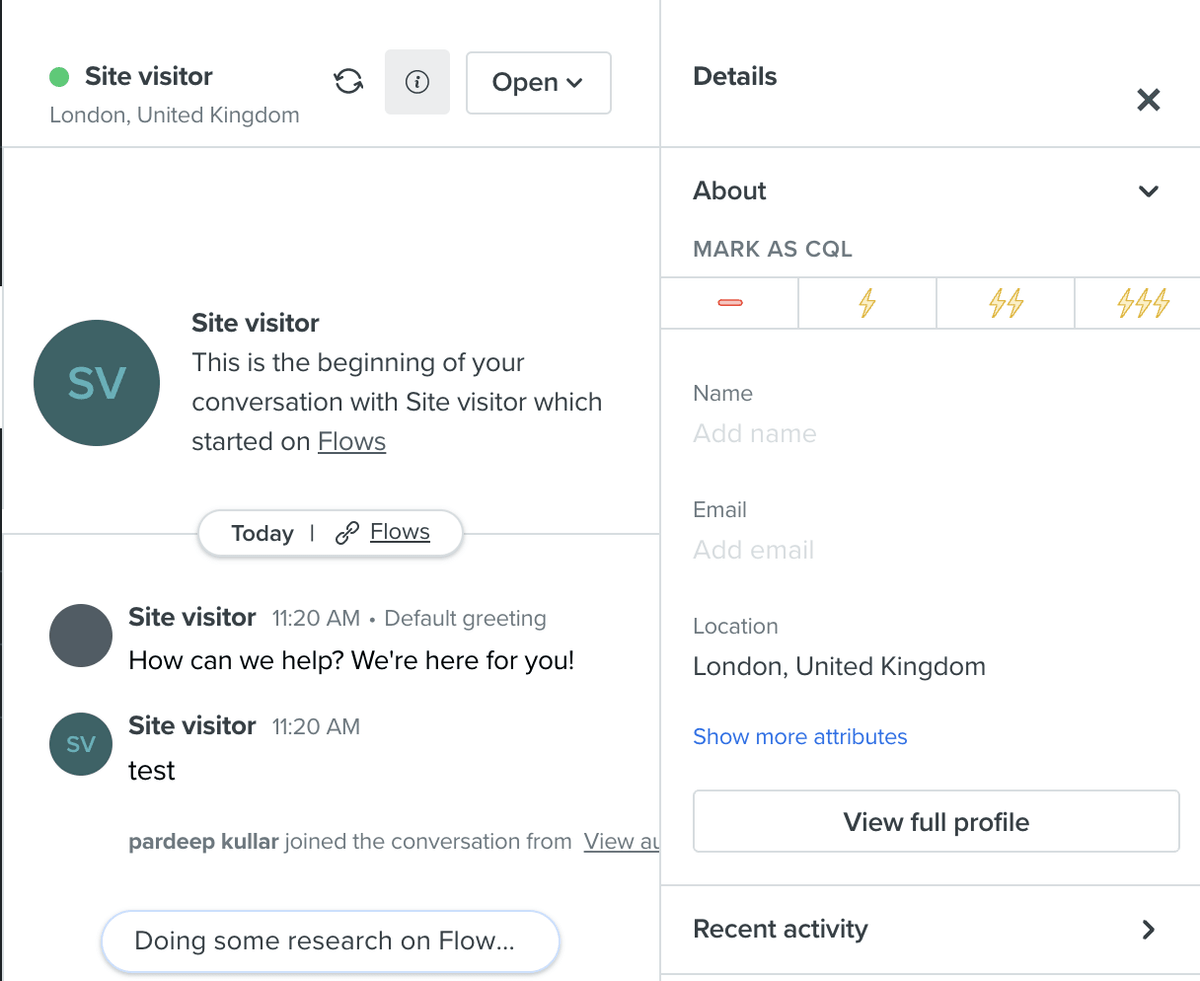Click the Add name field
The width and height of the screenshot is (1200, 981).
[755, 434]
